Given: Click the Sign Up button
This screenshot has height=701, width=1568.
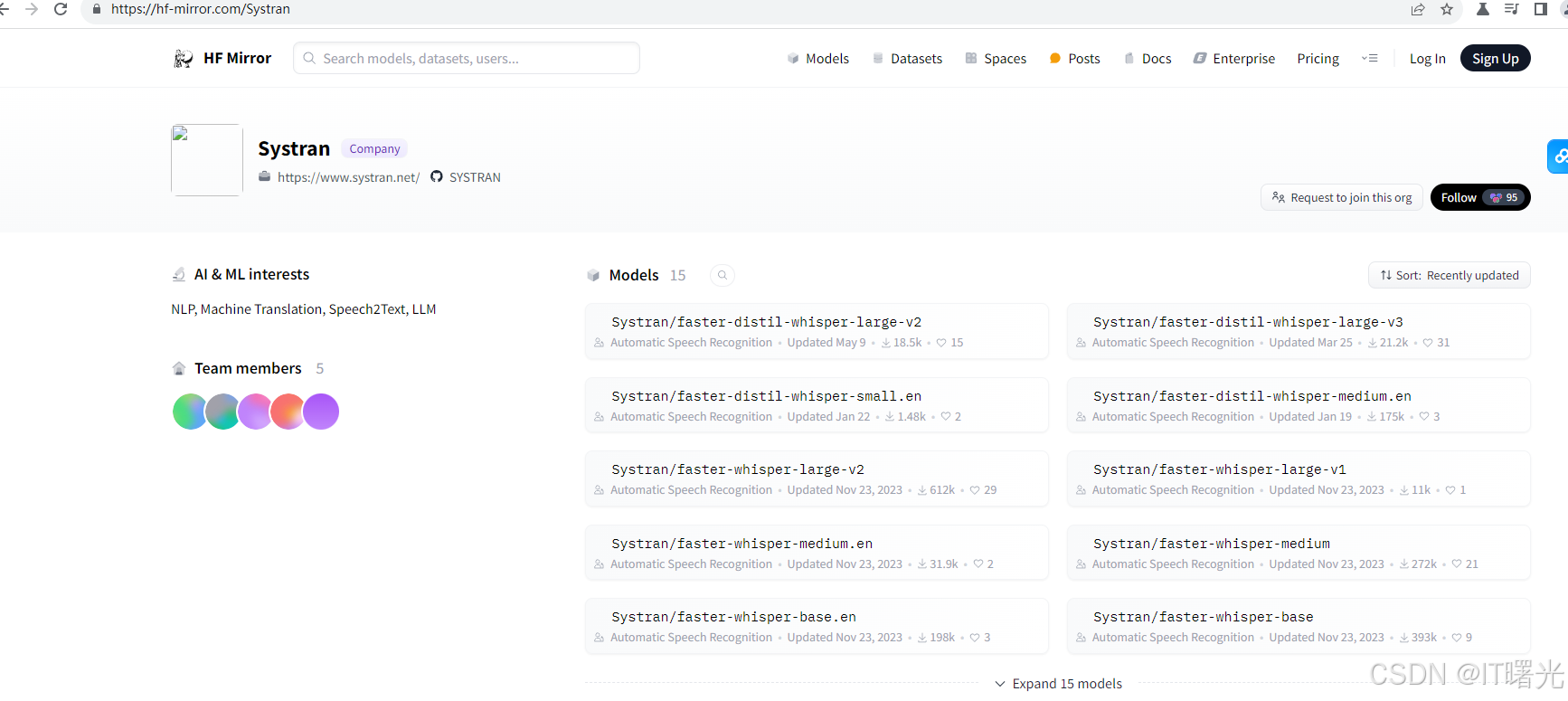Looking at the screenshot, I should 1496,59.
